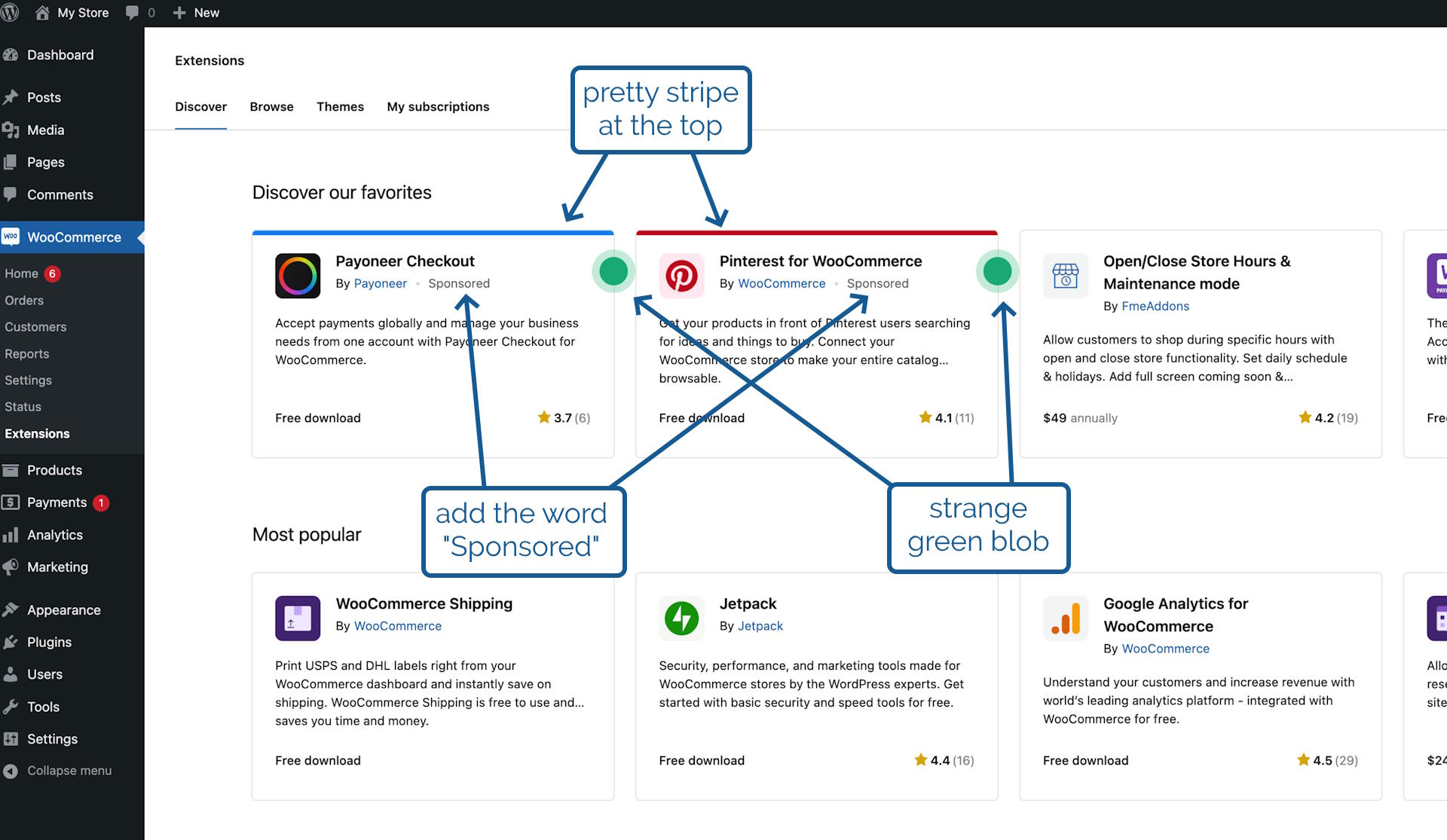Click the Jetpack author link

760,626
